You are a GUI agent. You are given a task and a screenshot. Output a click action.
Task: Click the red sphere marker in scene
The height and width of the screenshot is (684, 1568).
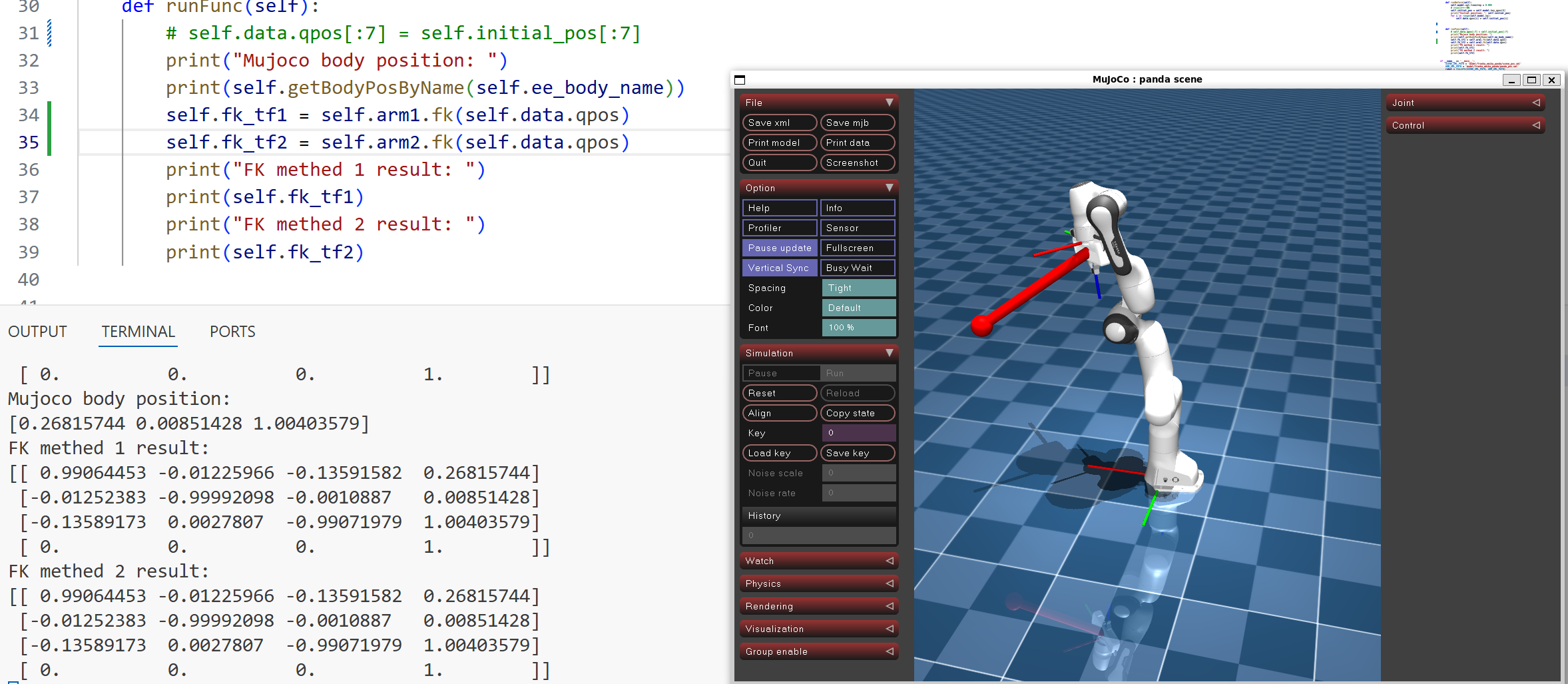pyautogui.click(x=982, y=325)
